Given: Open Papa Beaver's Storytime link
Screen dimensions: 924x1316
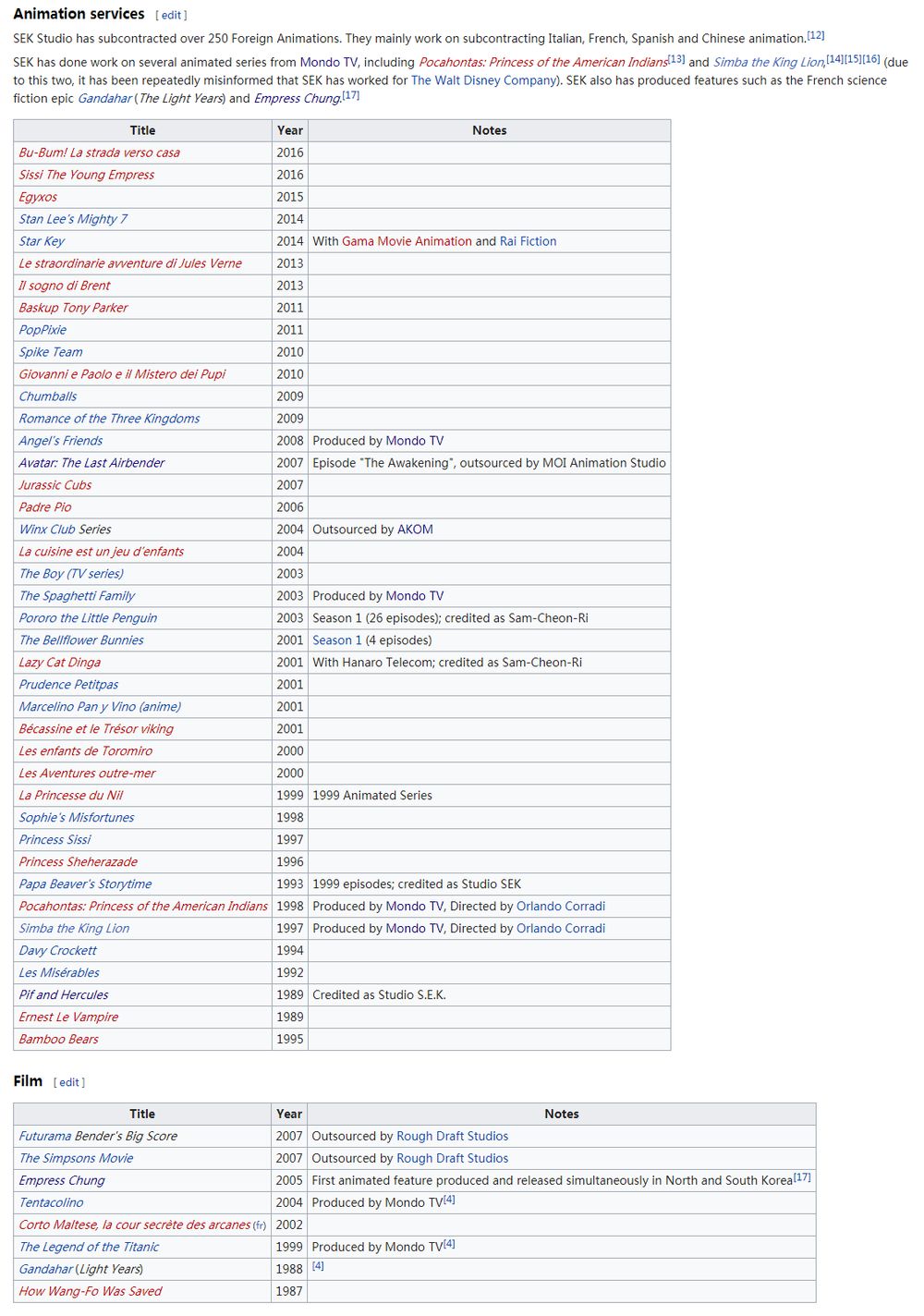Looking at the screenshot, I should click(85, 884).
